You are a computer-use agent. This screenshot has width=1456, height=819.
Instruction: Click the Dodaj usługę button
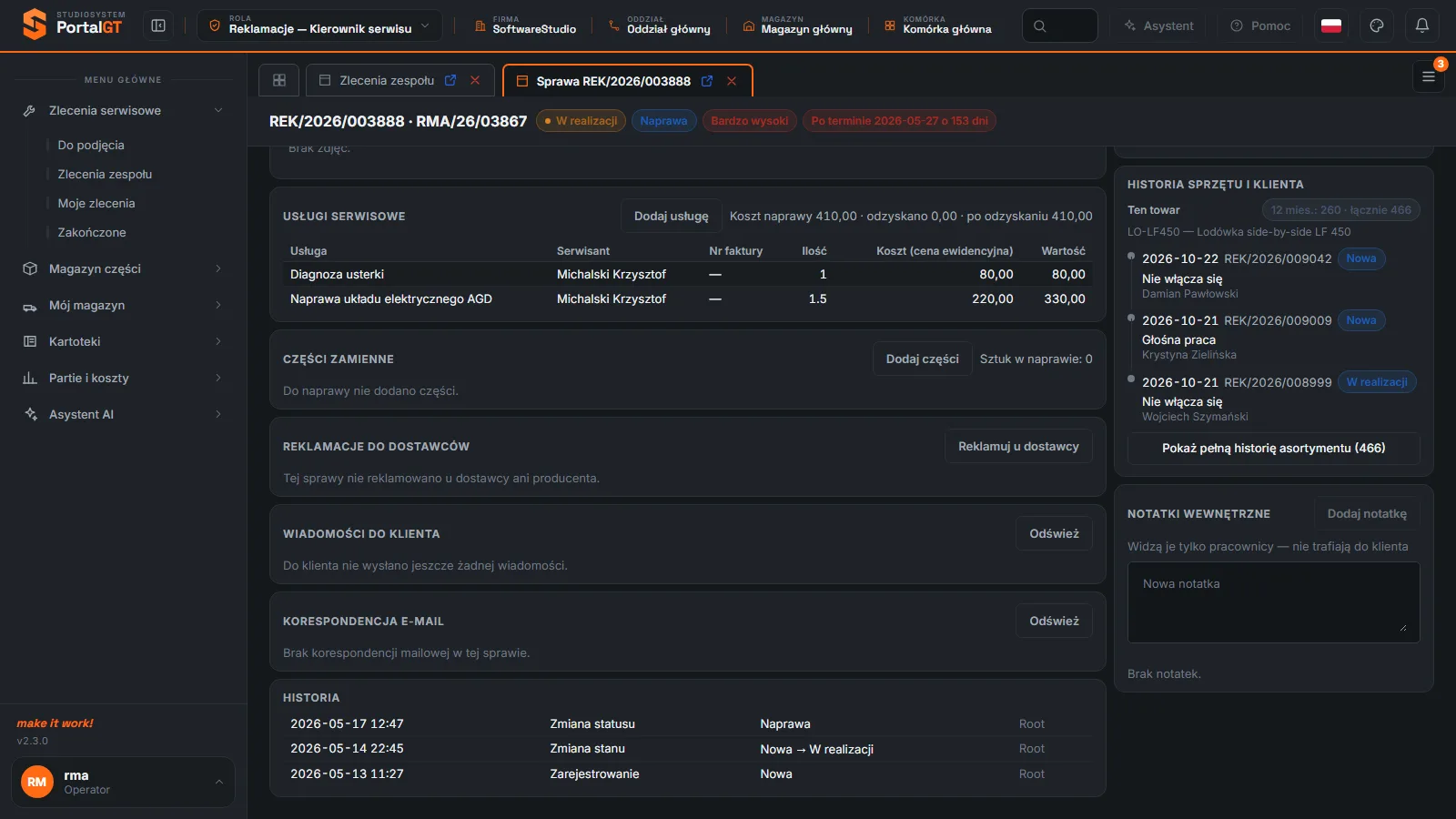[671, 216]
